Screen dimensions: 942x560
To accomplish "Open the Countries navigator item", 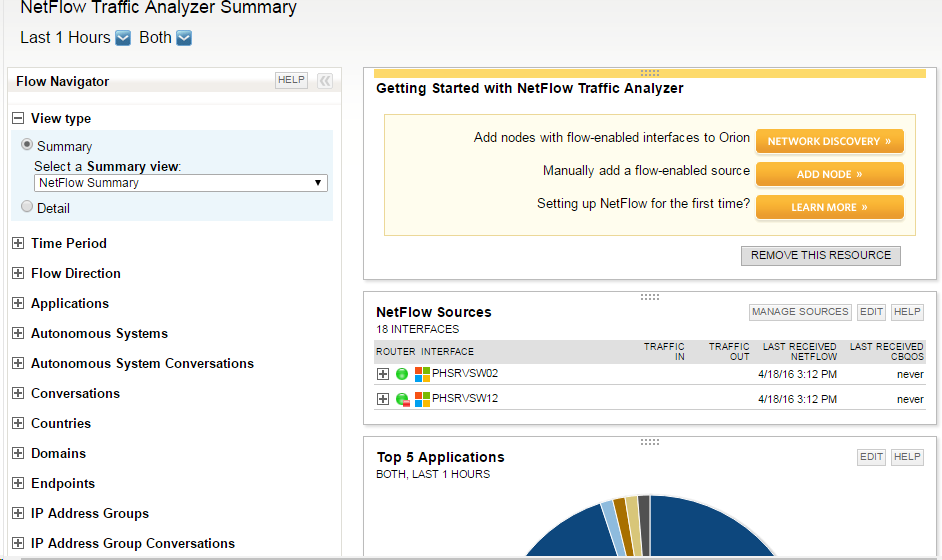I will (x=60, y=423).
